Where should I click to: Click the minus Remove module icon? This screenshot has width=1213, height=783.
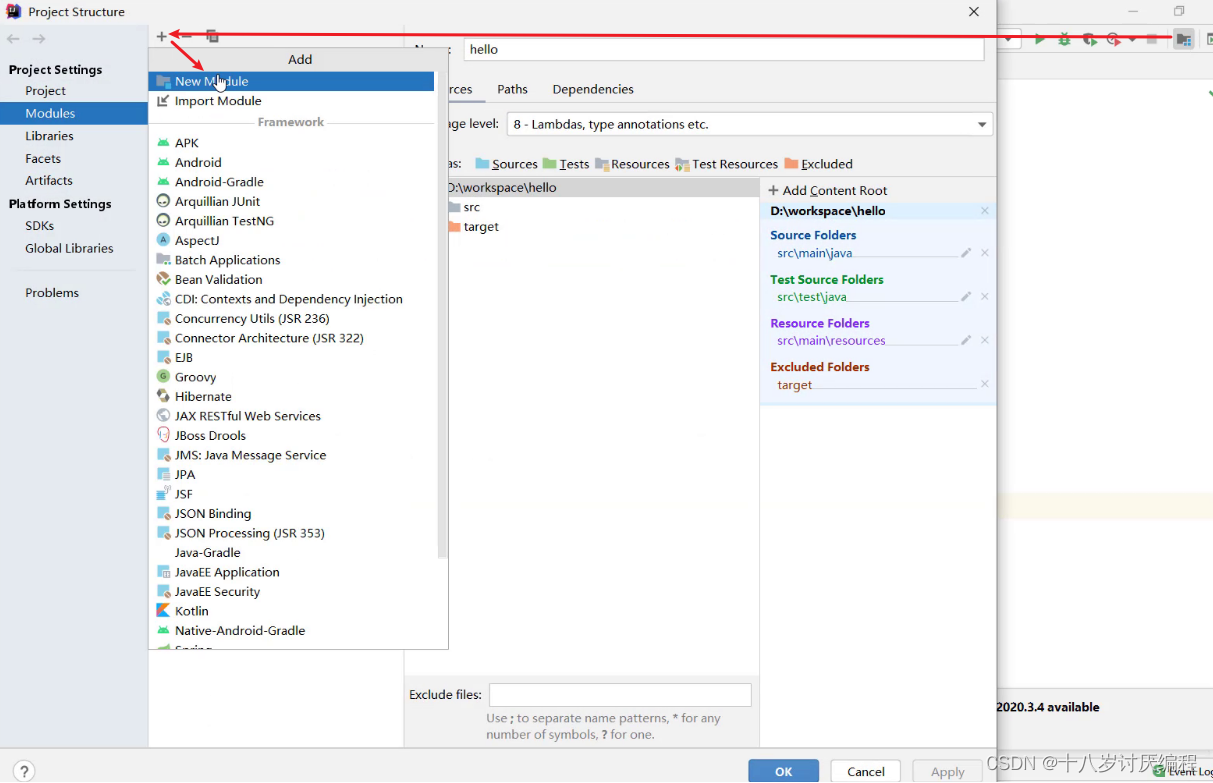pyautogui.click(x=186, y=36)
